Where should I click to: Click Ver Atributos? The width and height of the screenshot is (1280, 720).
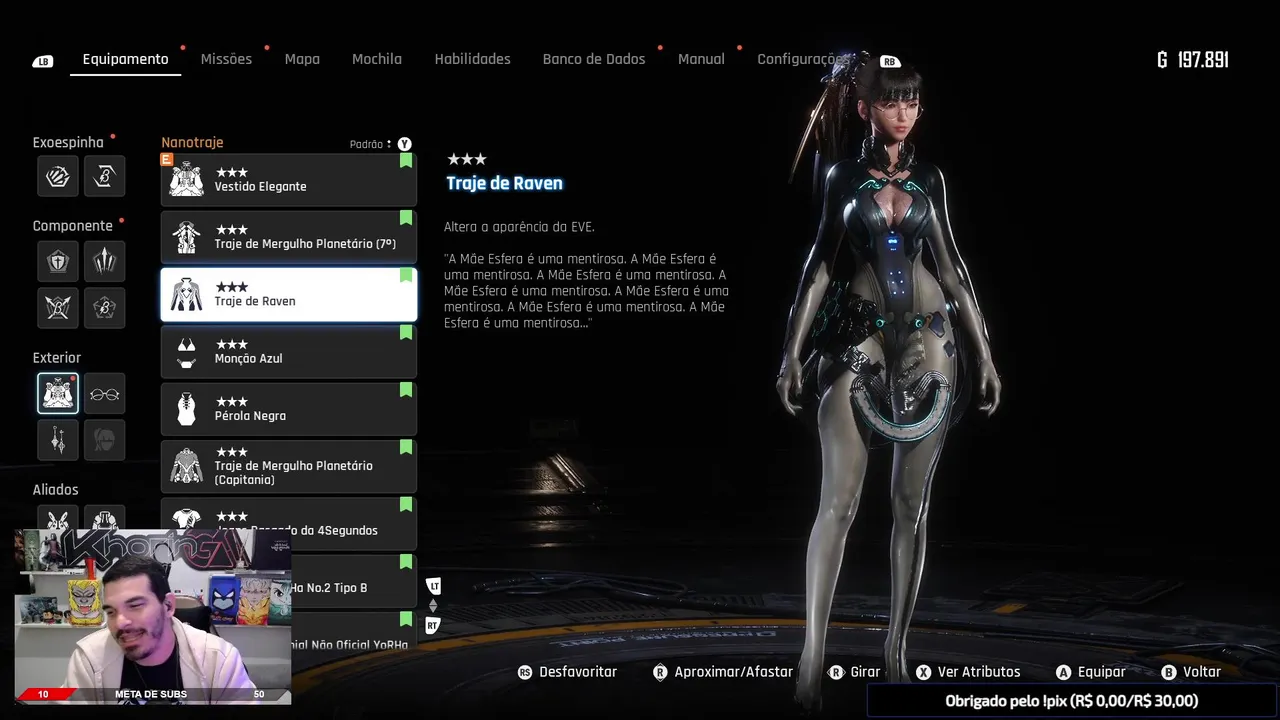(x=979, y=672)
